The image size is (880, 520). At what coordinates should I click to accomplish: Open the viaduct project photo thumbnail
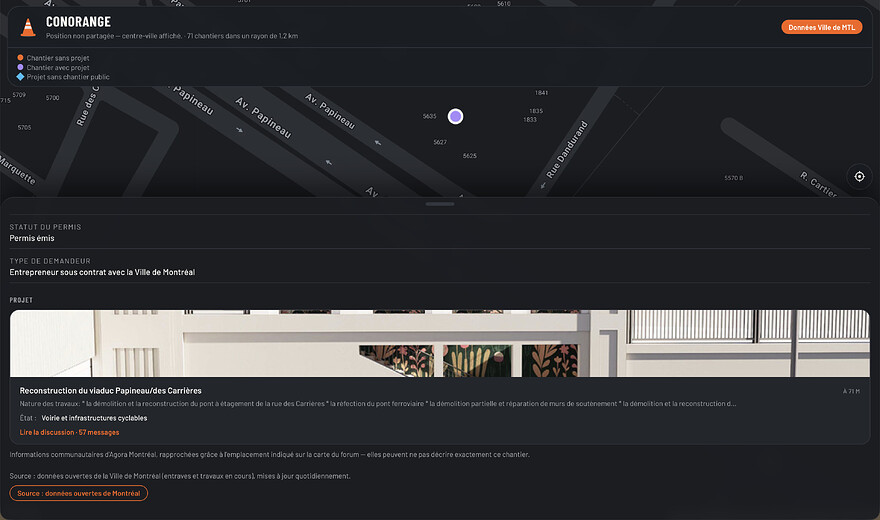pyautogui.click(x=440, y=343)
